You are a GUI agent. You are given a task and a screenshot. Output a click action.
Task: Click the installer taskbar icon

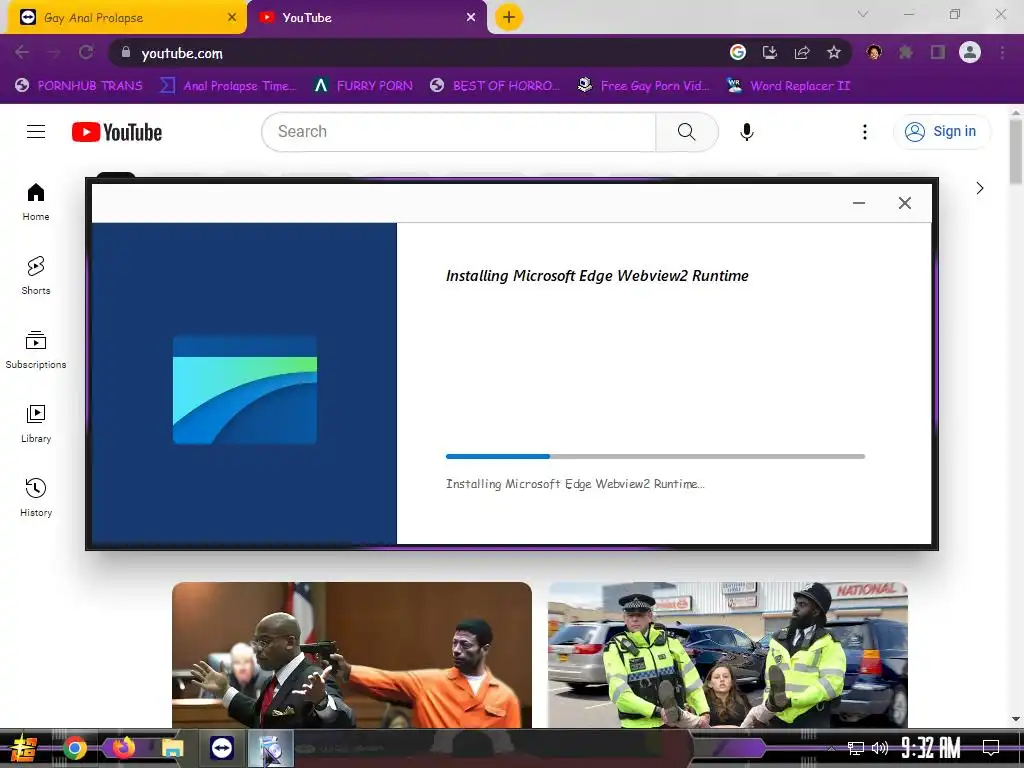coord(270,748)
